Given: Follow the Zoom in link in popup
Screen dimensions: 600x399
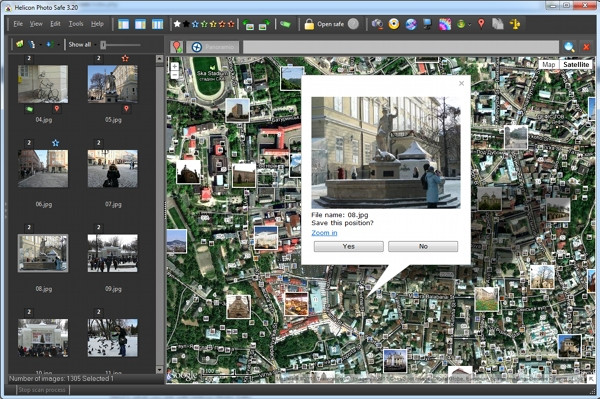Looking at the screenshot, I should point(324,233).
